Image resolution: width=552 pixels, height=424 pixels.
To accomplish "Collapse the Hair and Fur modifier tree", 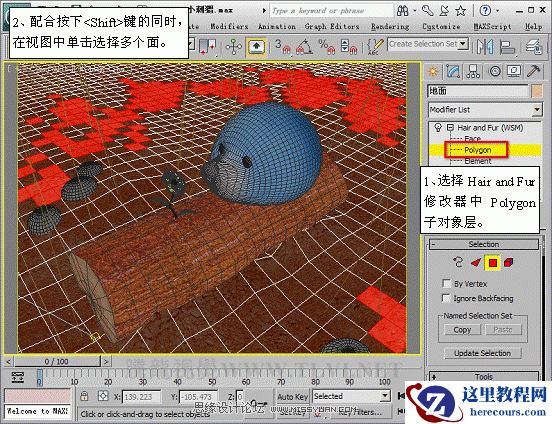I will [450, 127].
